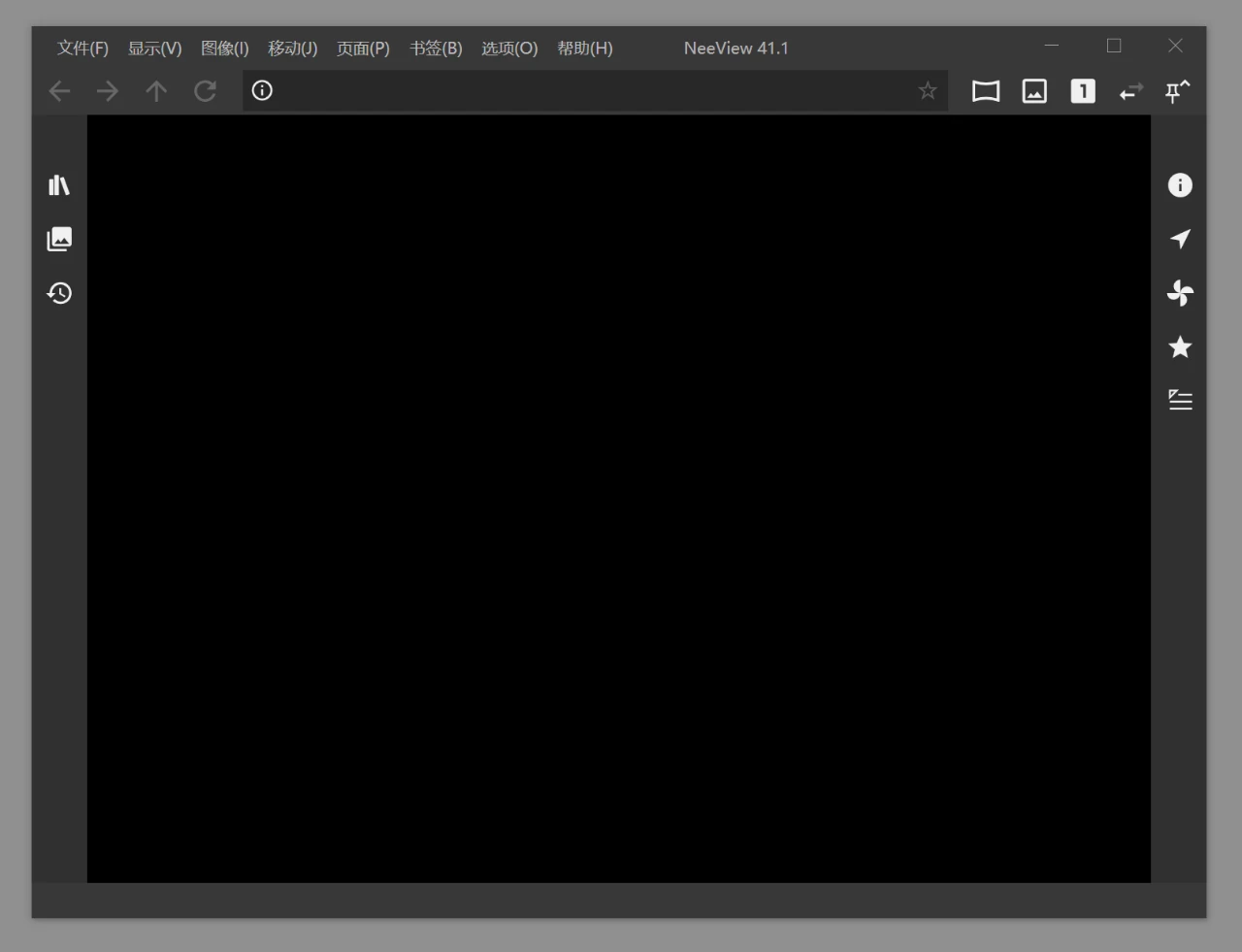Open the bookmarks star panel
1242x952 pixels.
pyautogui.click(x=1180, y=346)
